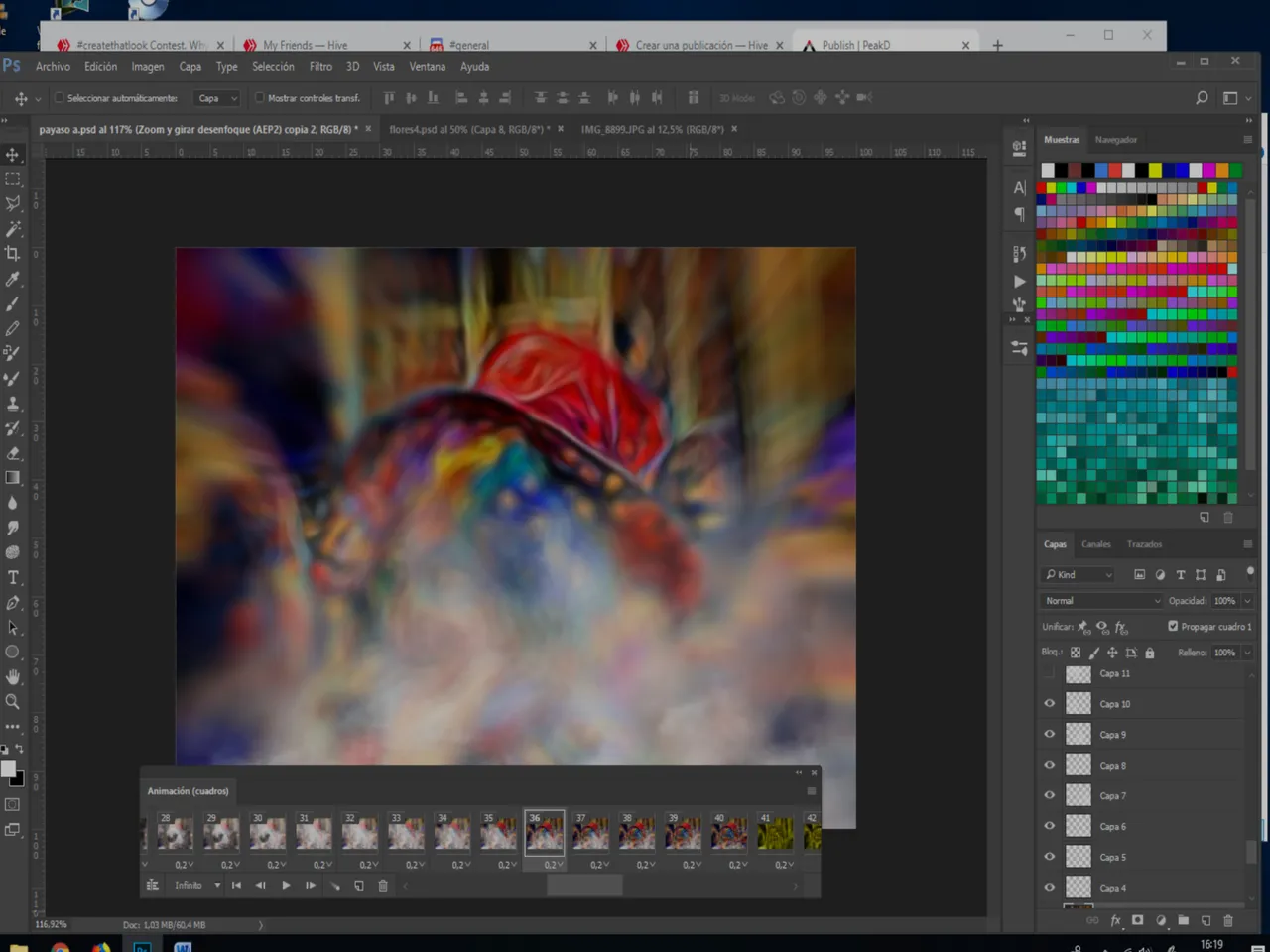Open the Ventana menu
Image resolution: width=1270 pixels, height=952 pixels.
click(427, 67)
